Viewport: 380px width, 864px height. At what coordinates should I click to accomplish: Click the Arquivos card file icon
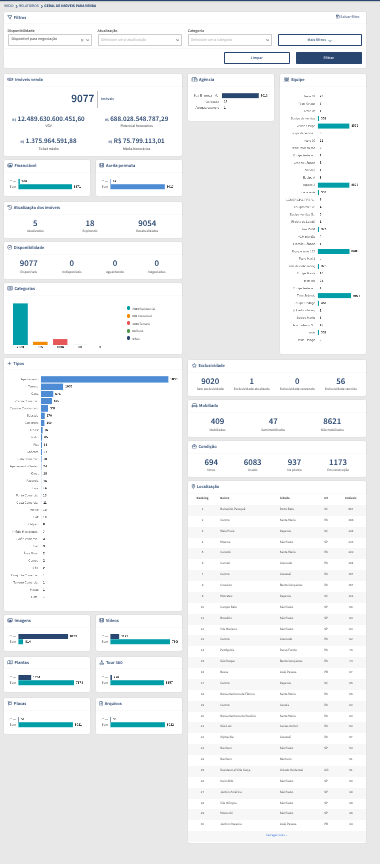[102, 704]
